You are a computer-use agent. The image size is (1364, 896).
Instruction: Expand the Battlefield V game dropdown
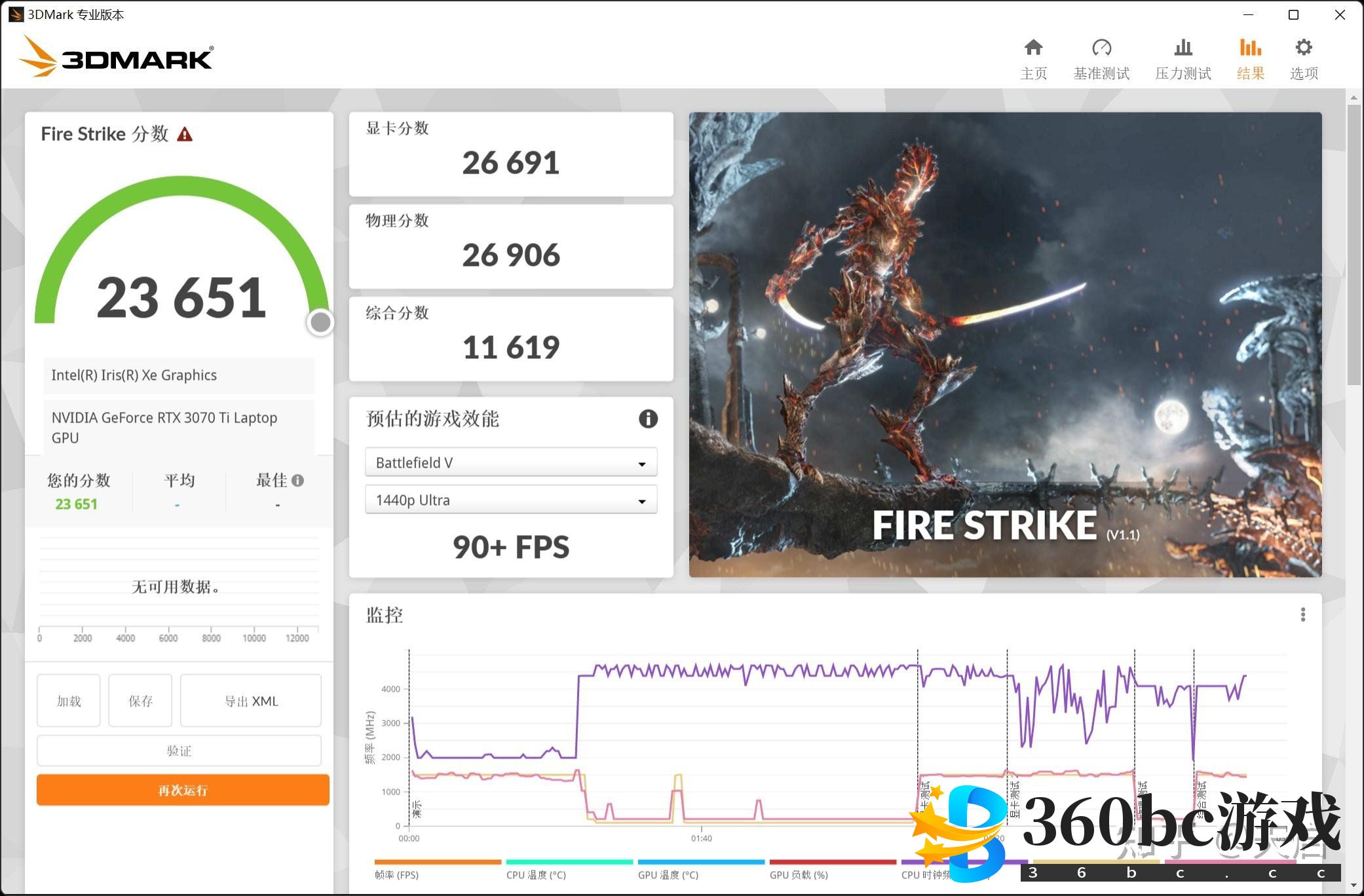tap(510, 463)
